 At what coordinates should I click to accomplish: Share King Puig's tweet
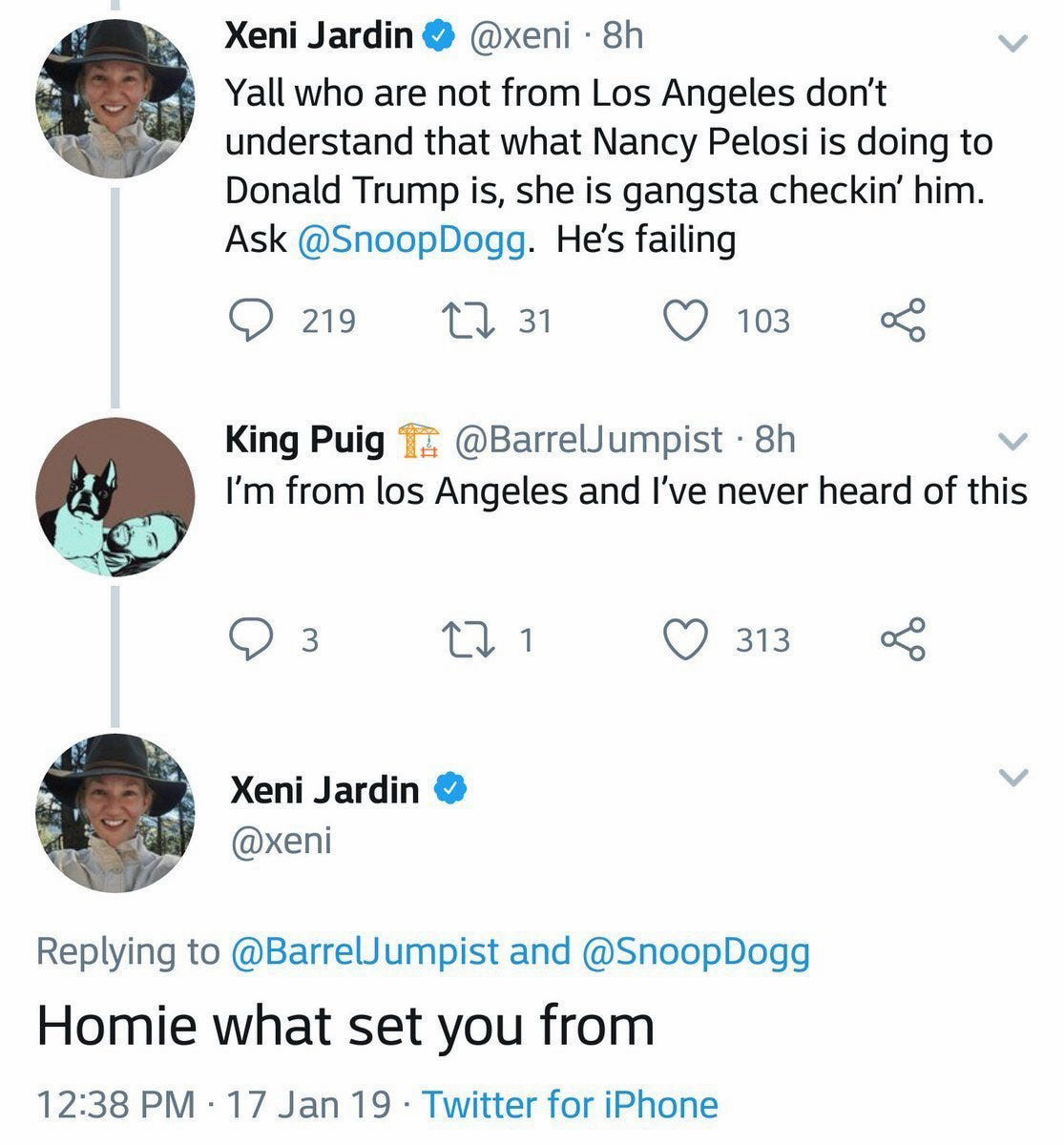903,639
